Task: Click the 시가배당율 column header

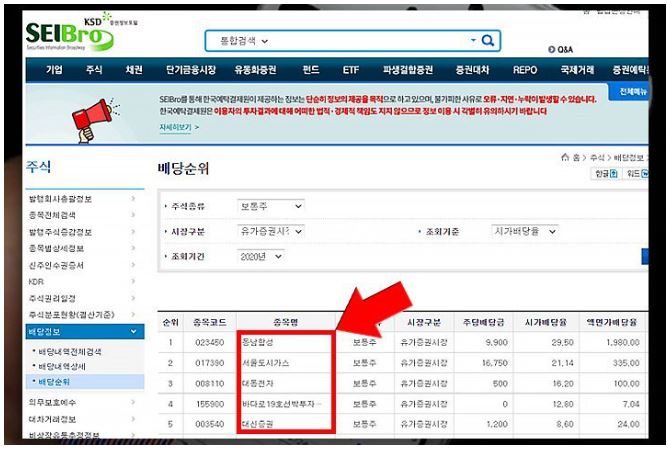Action: (546, 322)
